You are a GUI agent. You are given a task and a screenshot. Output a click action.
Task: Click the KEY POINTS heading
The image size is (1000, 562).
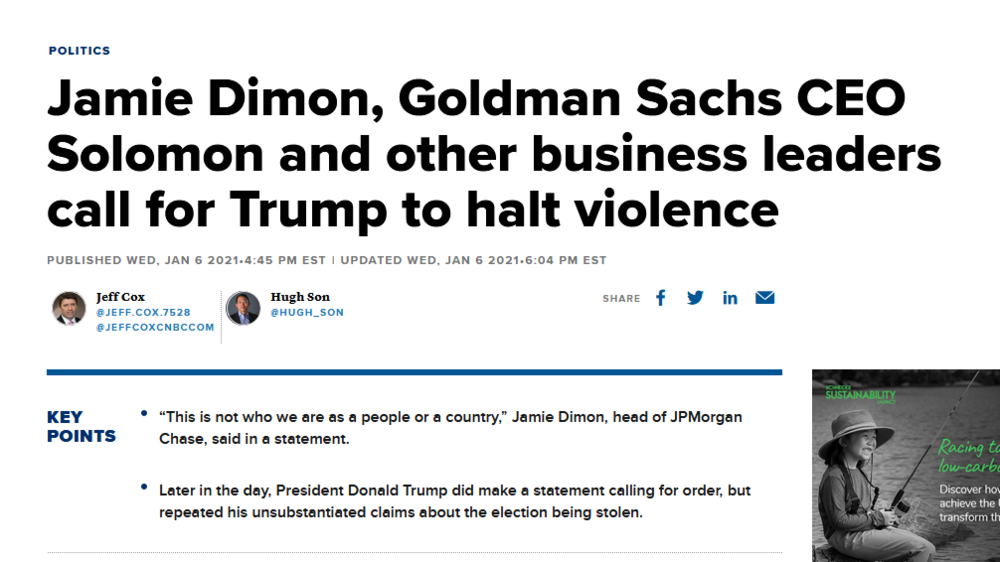(81, 427)
